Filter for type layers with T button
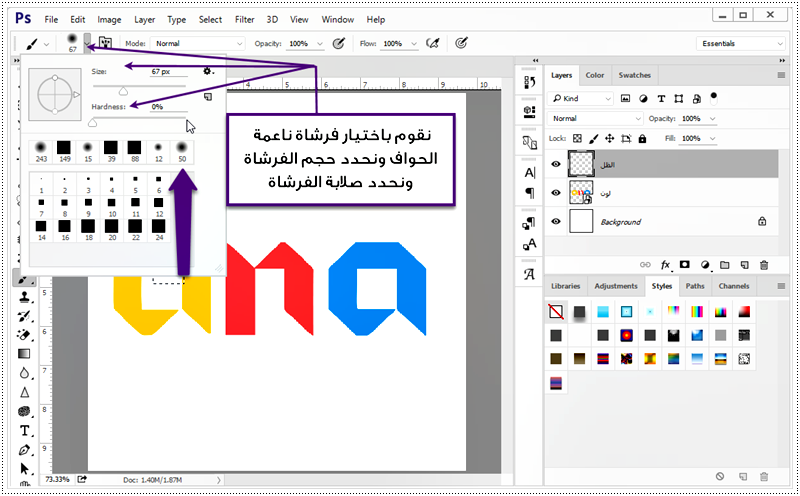Image resolution: width=800 pixels, height=496 pixels. pyautogui.click(x=661, y=98)
